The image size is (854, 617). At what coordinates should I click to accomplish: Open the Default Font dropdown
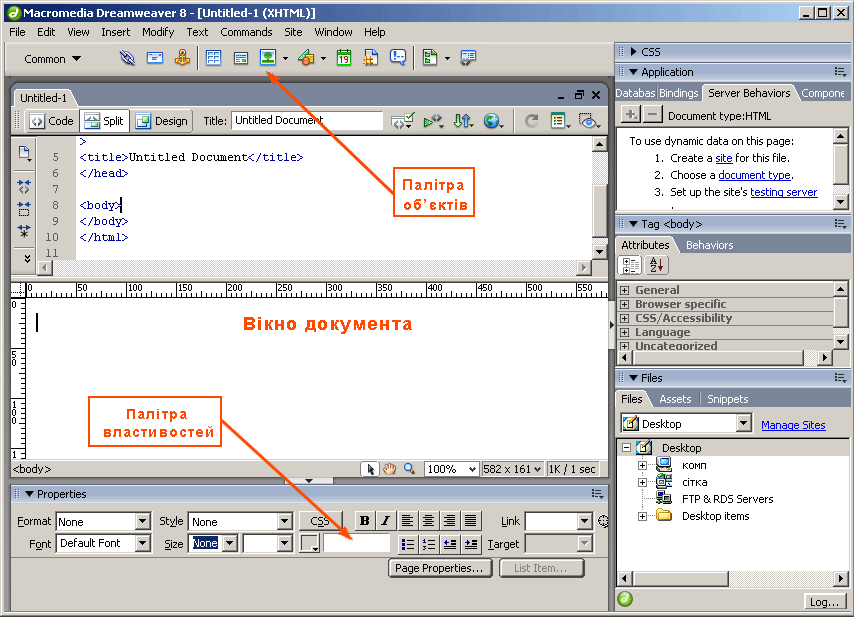[143, 543]
